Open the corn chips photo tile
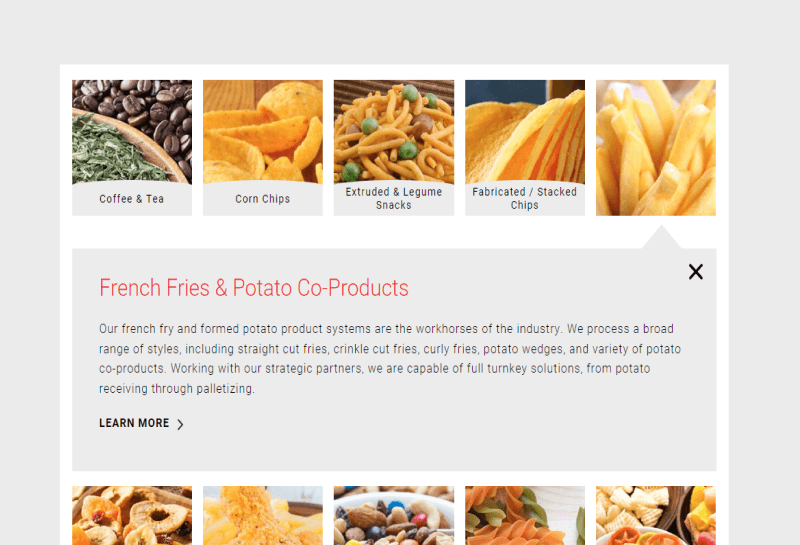 click(263, 132)
